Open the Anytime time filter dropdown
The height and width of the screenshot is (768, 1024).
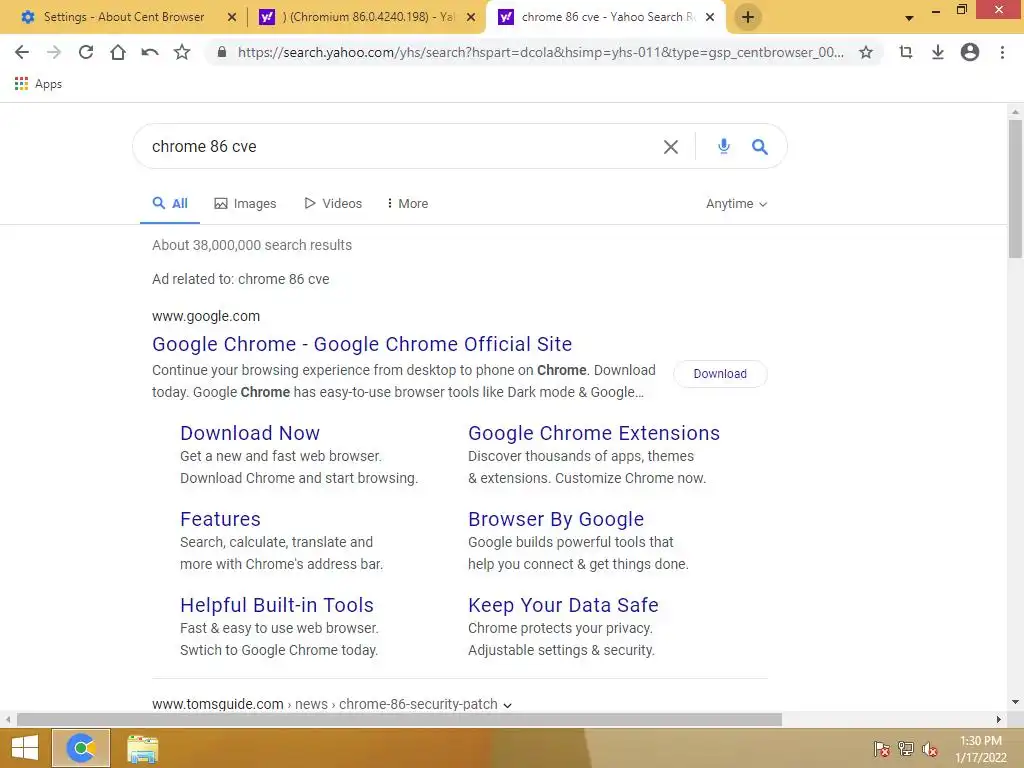coord(736,204)
